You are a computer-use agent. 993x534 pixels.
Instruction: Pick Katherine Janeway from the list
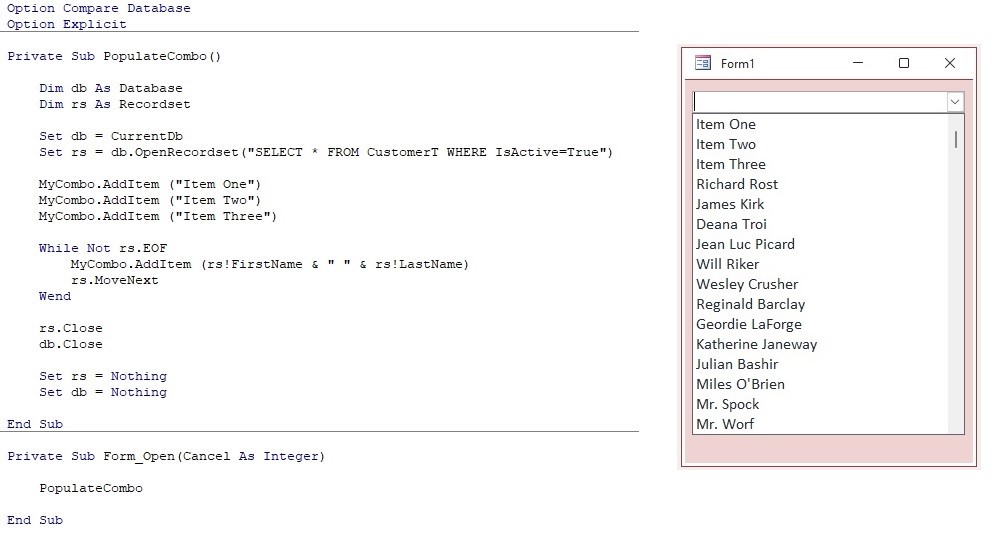[757, 344]
